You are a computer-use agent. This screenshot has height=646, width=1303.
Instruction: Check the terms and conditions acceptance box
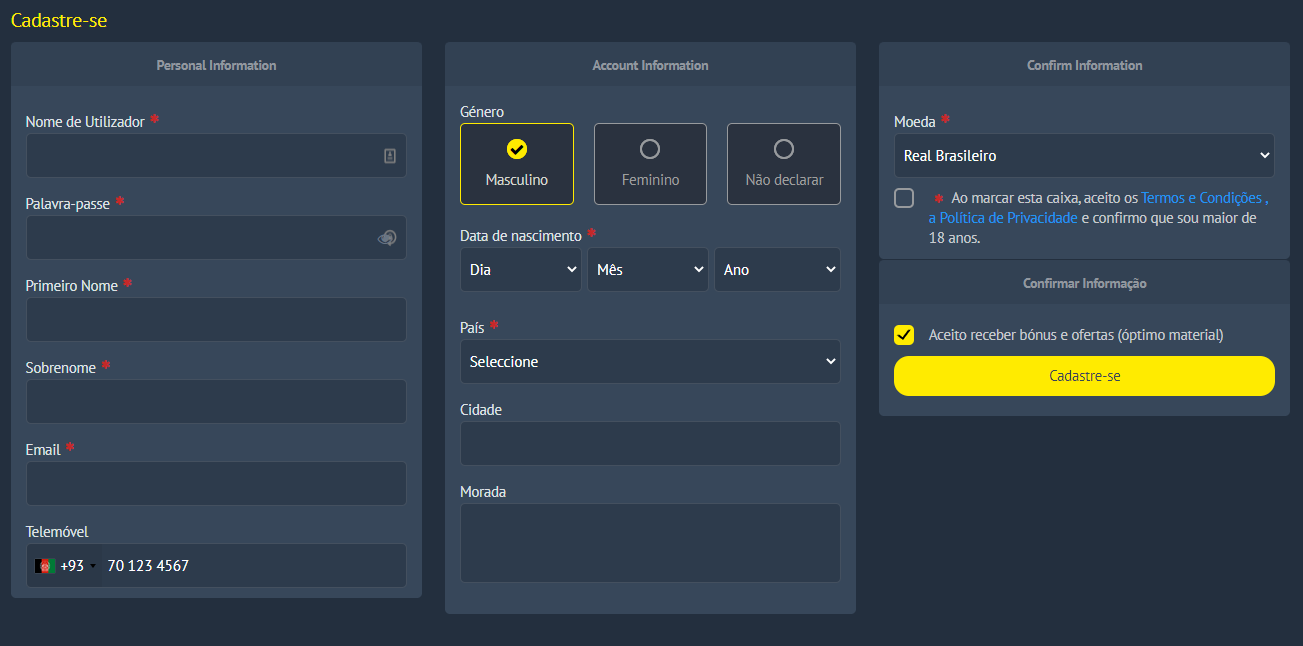point(904,198)
